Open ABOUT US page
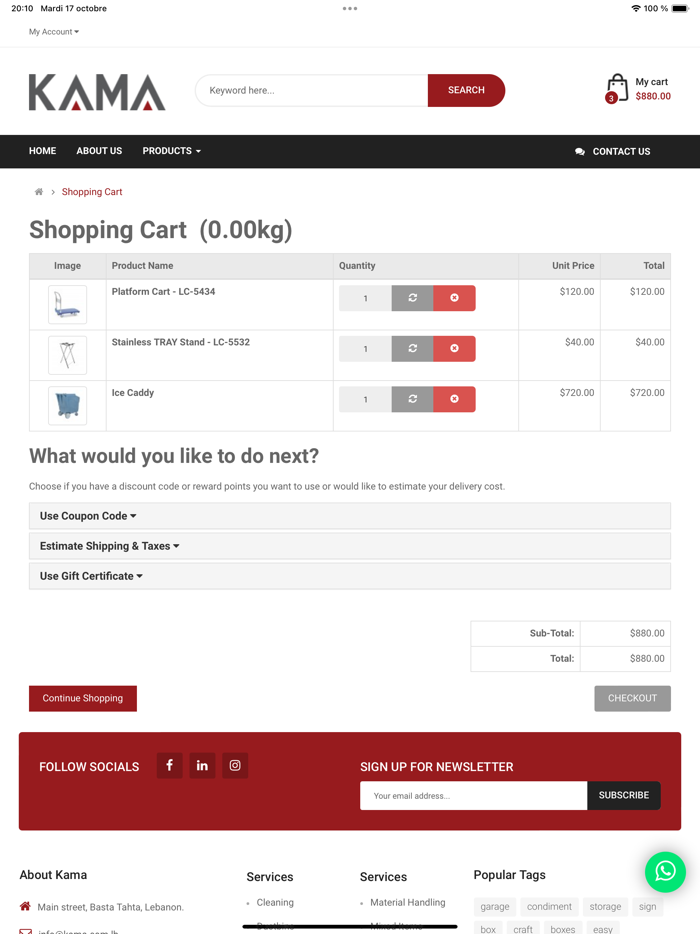Viewport: 700px width, 934px height. [x=99, y=151]
